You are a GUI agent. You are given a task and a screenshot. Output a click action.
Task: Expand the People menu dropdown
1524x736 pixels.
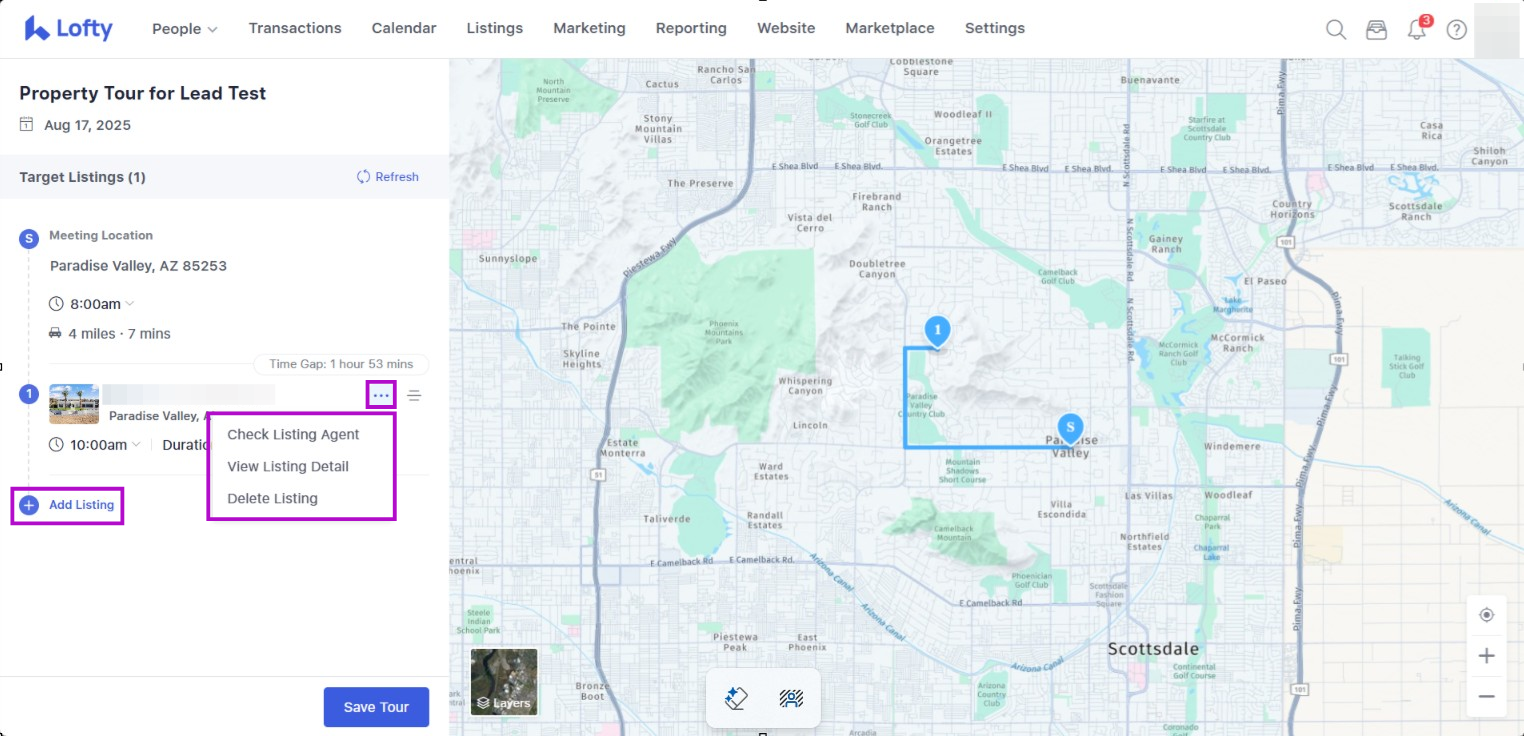pyautogui.click(x=184, y=29)
